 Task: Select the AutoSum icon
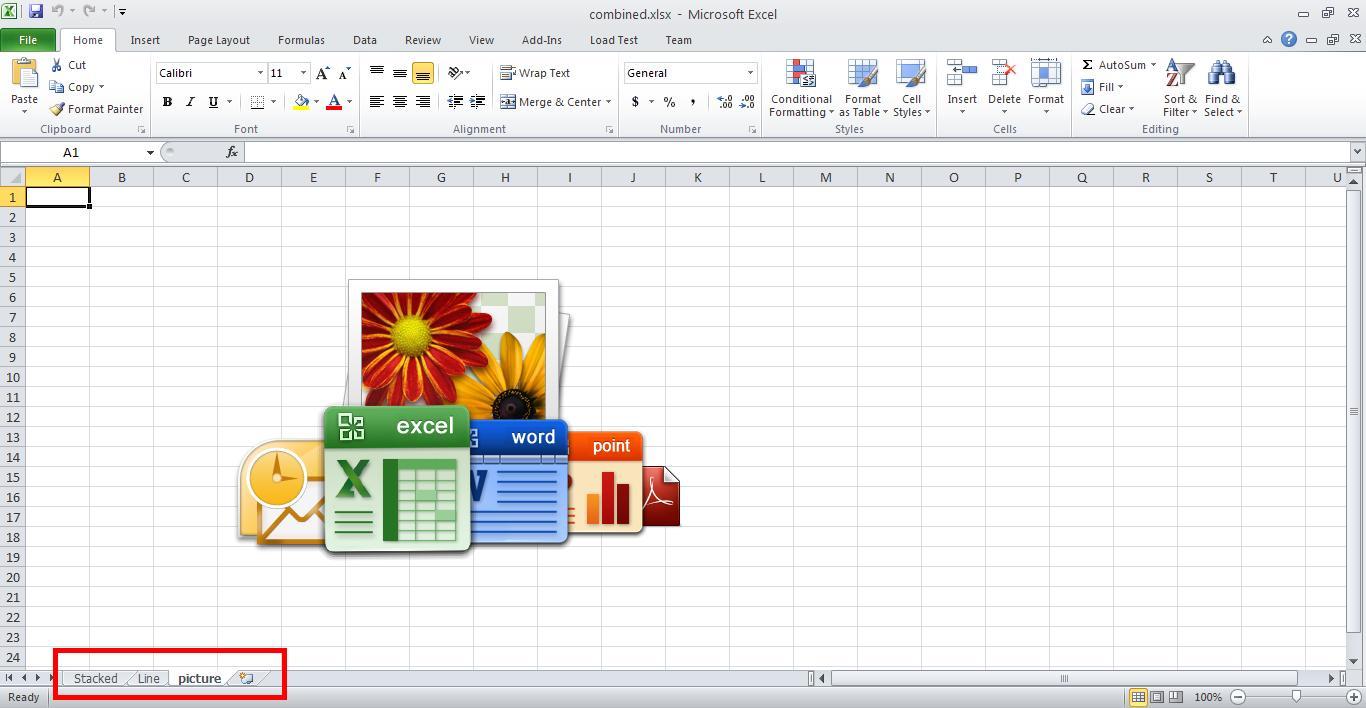[x=1085, y=64]
